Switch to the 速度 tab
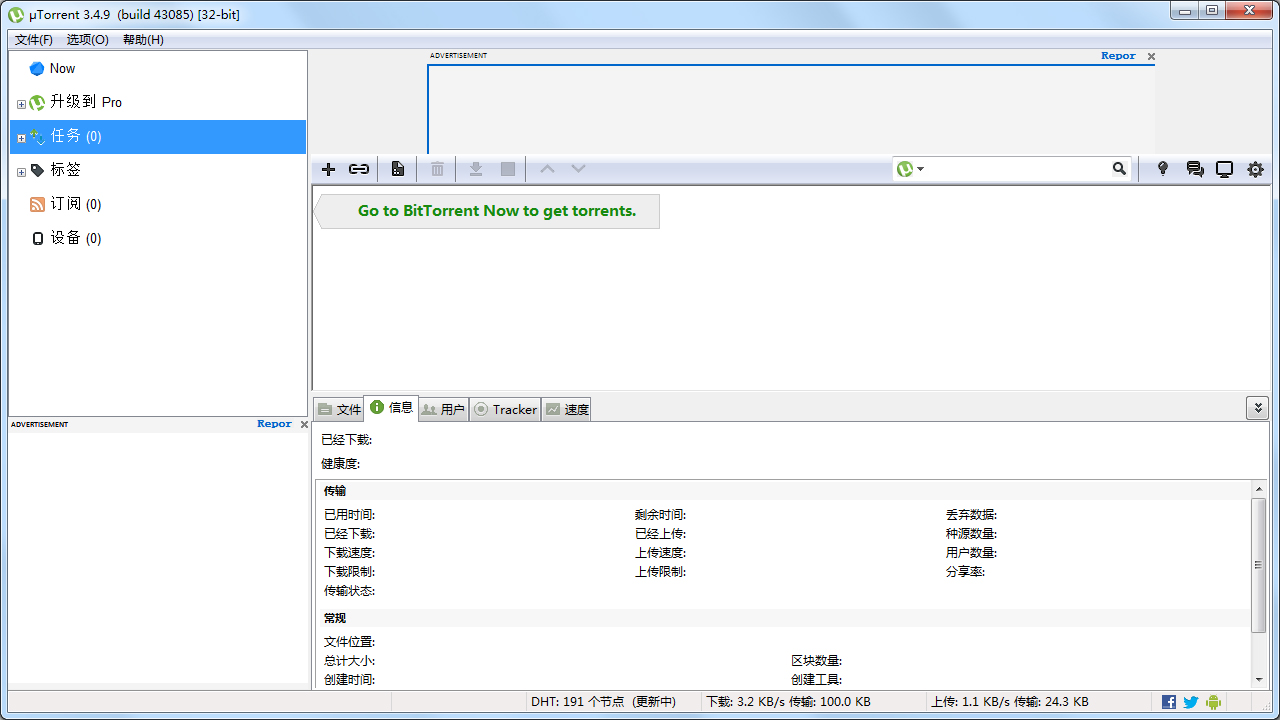Viewport: 1280px width, 720px height. pyautogui.click(x=566, y=410)
